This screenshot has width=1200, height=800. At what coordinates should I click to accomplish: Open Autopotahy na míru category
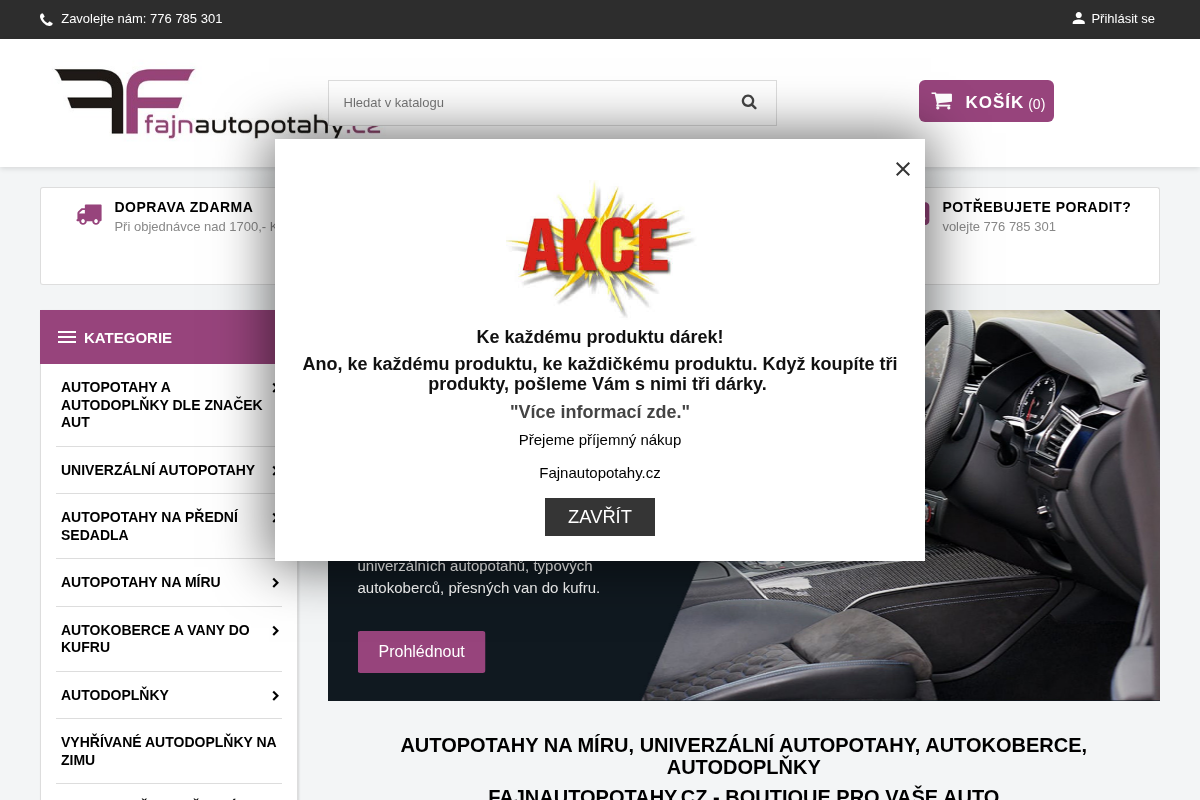pos(141,582)
